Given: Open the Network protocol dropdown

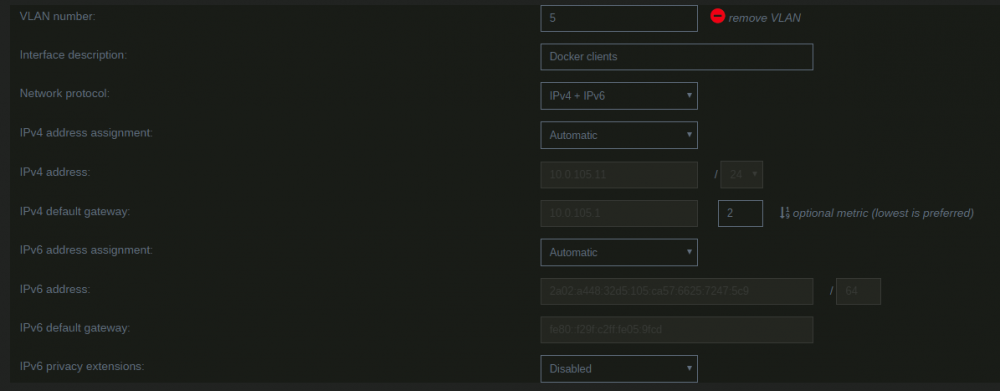Looking at the screenshot, I should point(619,96).
